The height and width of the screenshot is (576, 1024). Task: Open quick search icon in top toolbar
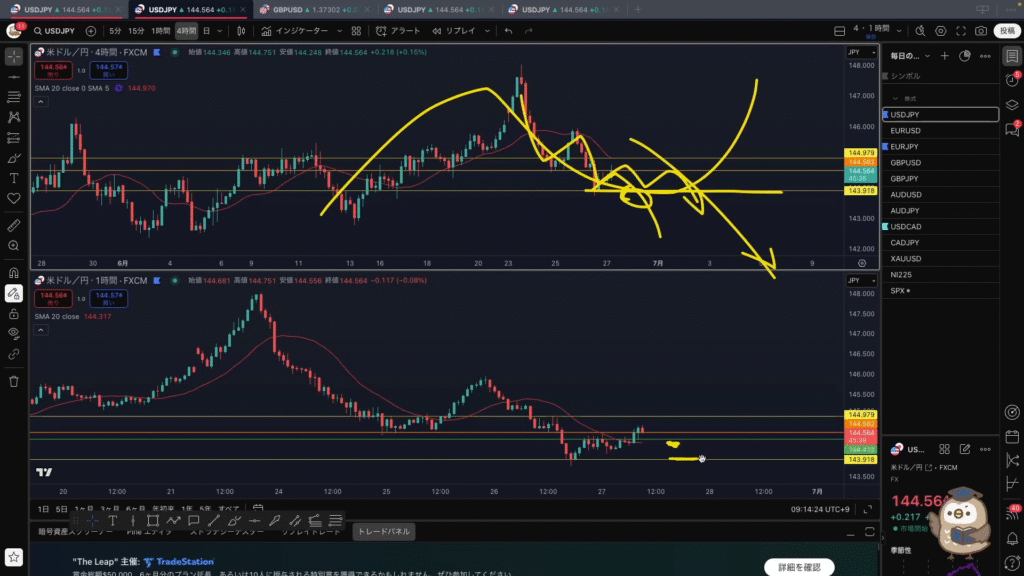(920, 31)
